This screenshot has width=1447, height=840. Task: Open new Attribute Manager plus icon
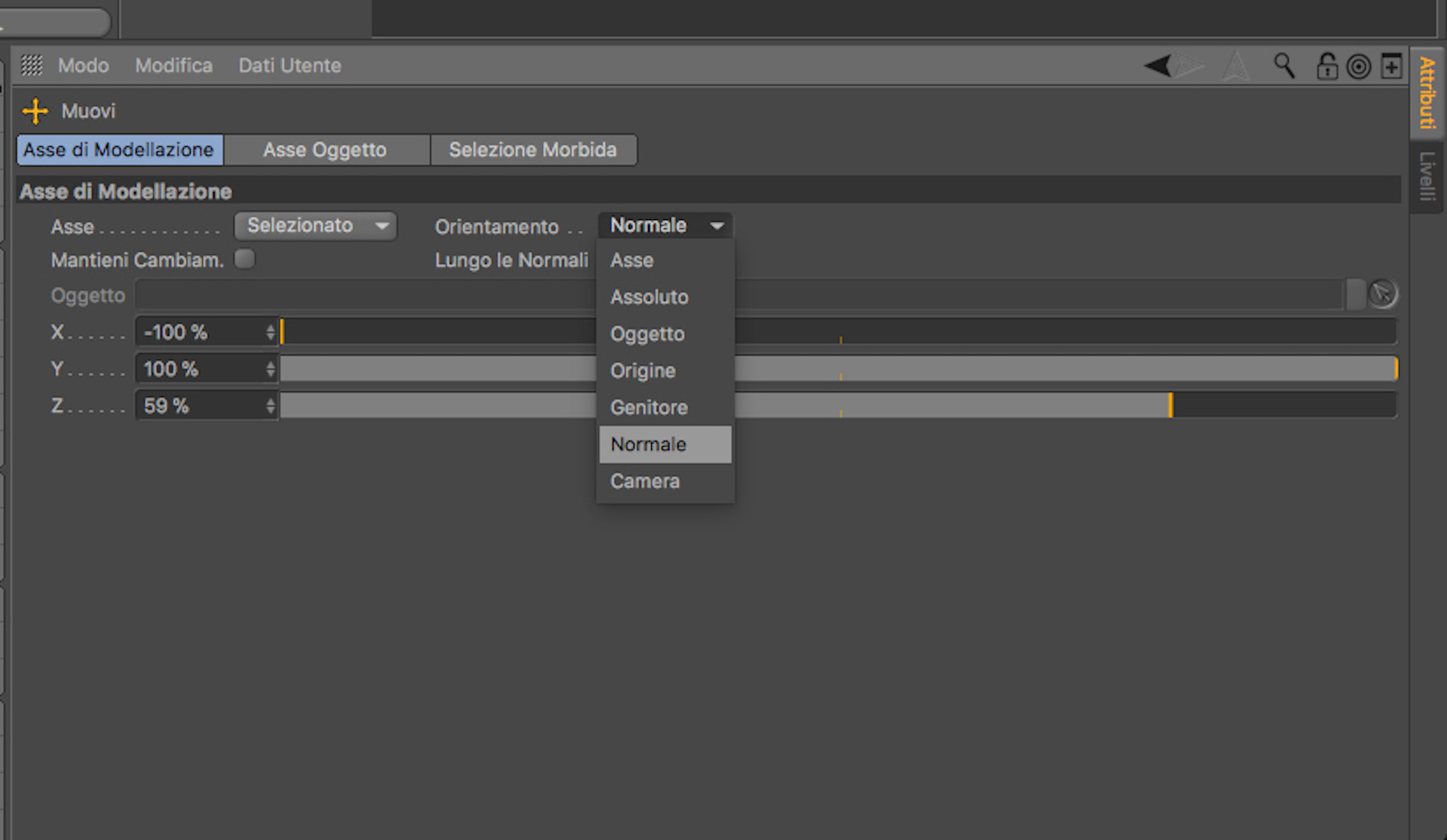coord(1391,66)
